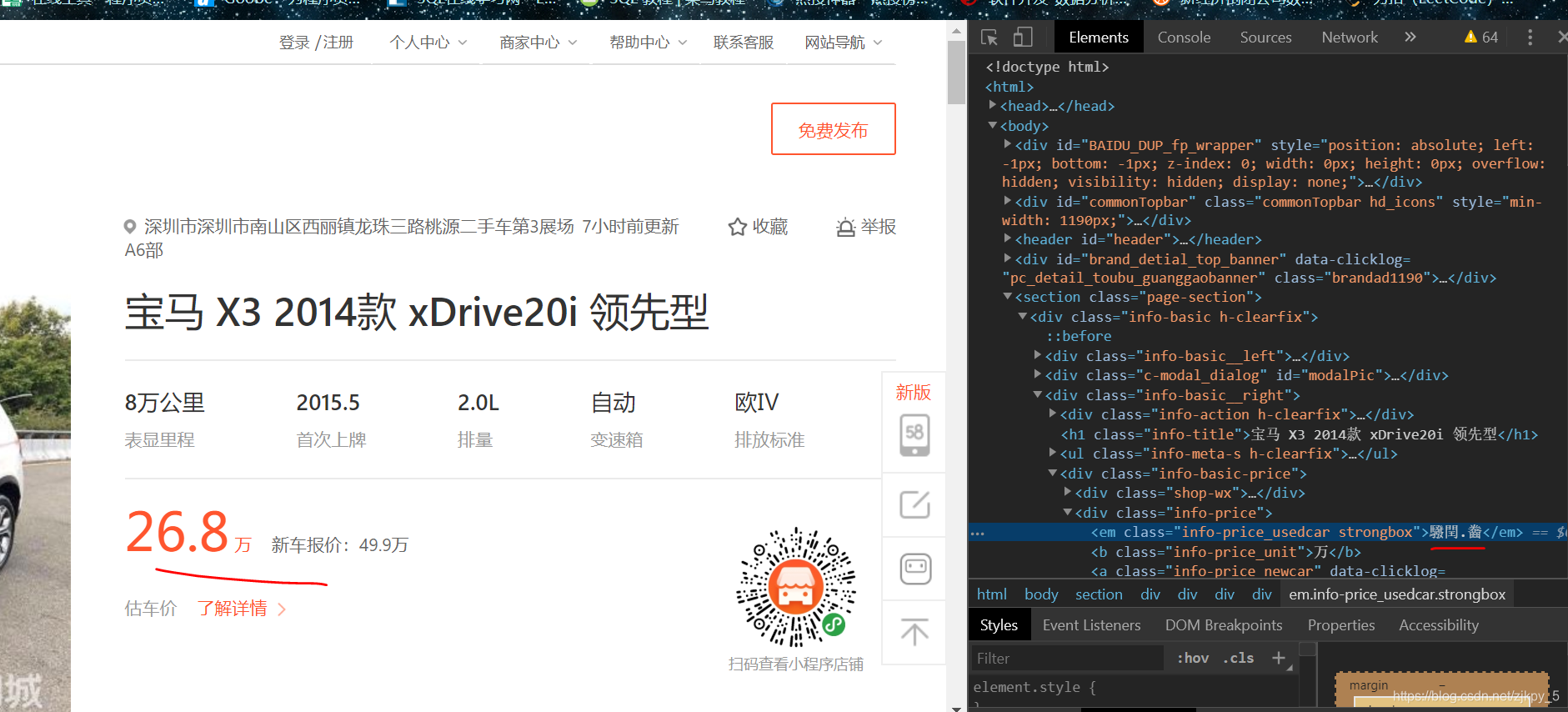Viewport: 1568px width, 712px height.
Task: Collapse the info-price div node
Action: pyautogui.click(x=1068, y=512)
